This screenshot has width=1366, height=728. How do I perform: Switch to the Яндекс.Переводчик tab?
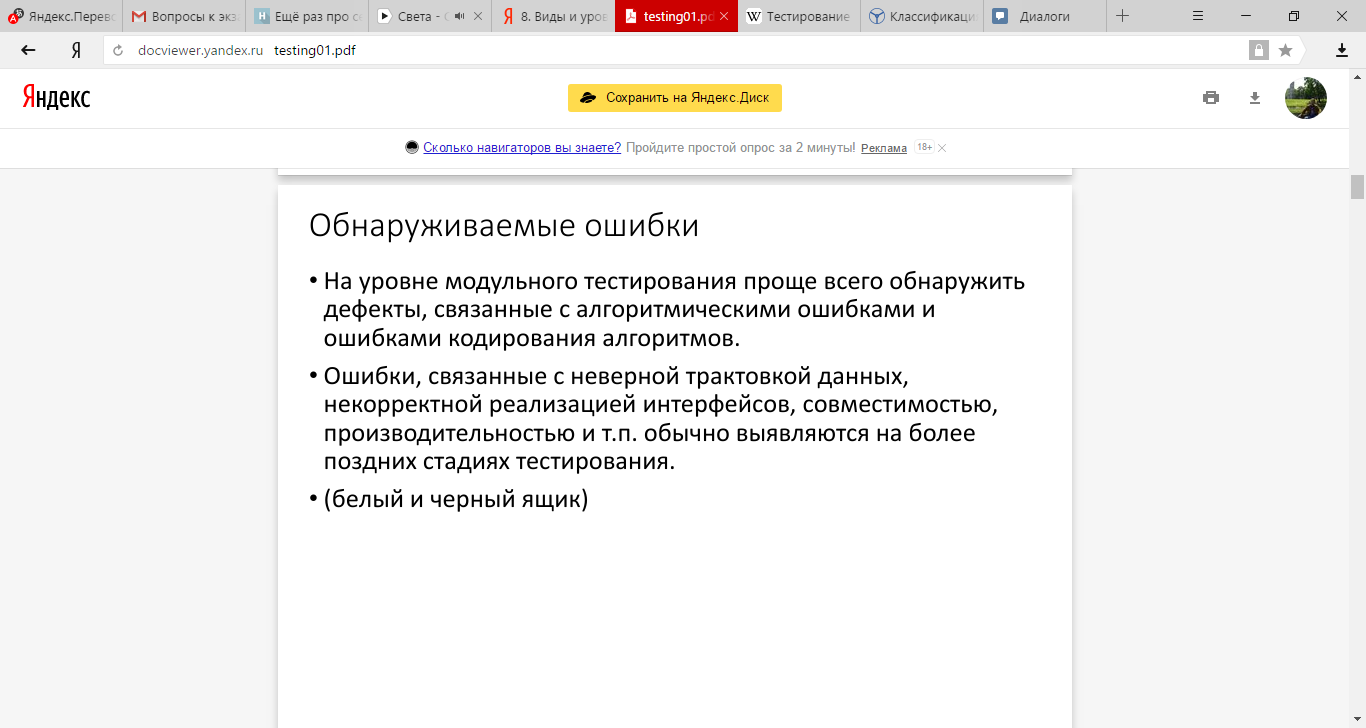pyautogui.click(x=62, y=16)
